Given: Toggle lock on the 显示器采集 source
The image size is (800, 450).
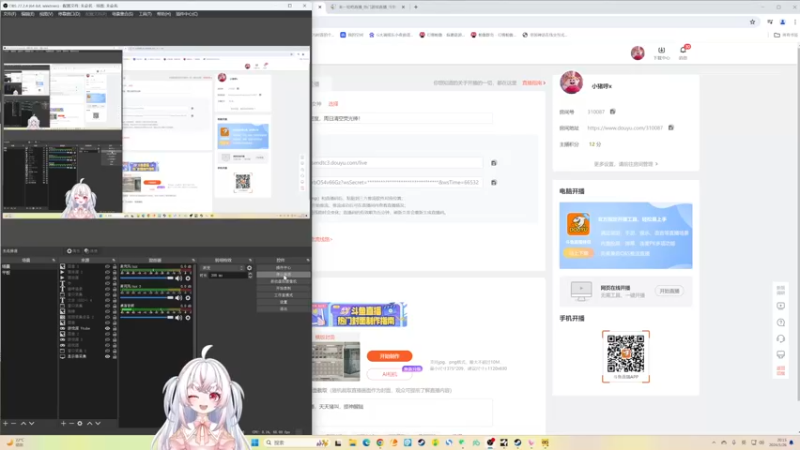Looking at the screenshot, I should pyautogui.click(x=114, y=356).
